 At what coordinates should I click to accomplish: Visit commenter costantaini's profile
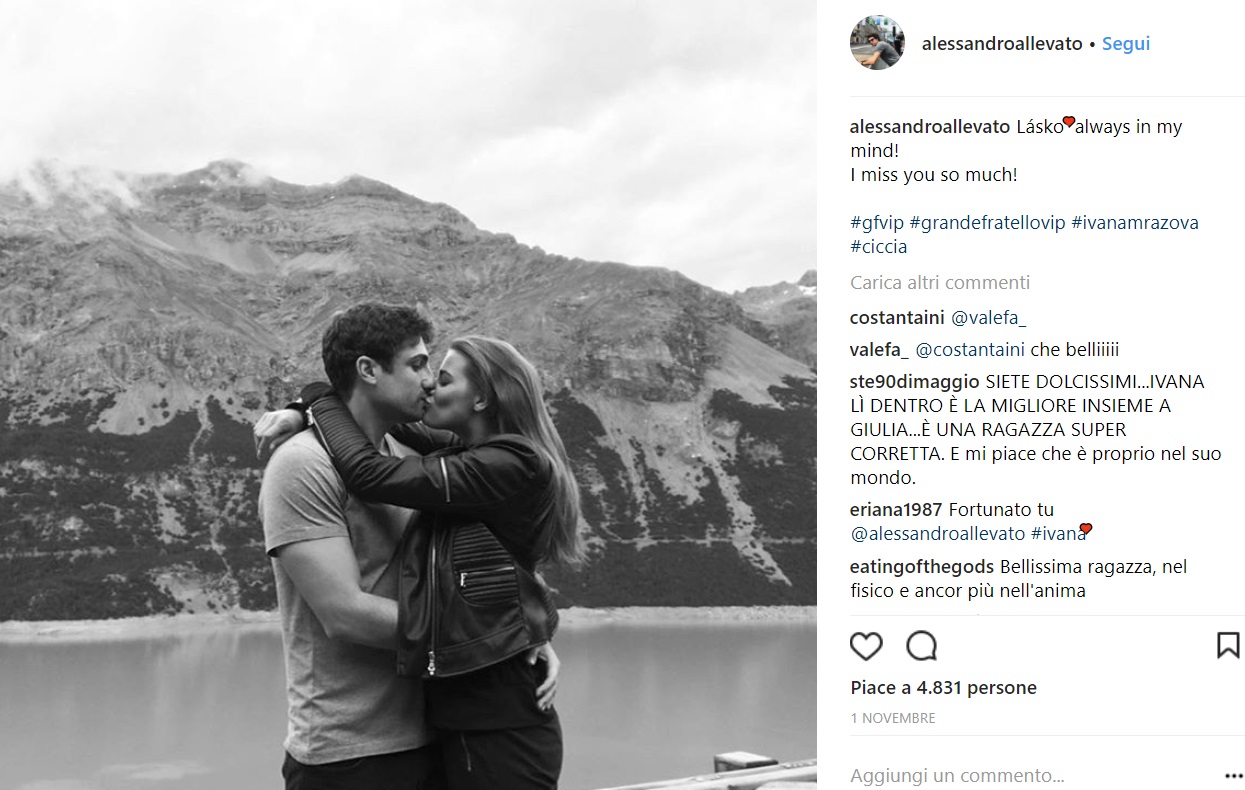click(897, 318)
